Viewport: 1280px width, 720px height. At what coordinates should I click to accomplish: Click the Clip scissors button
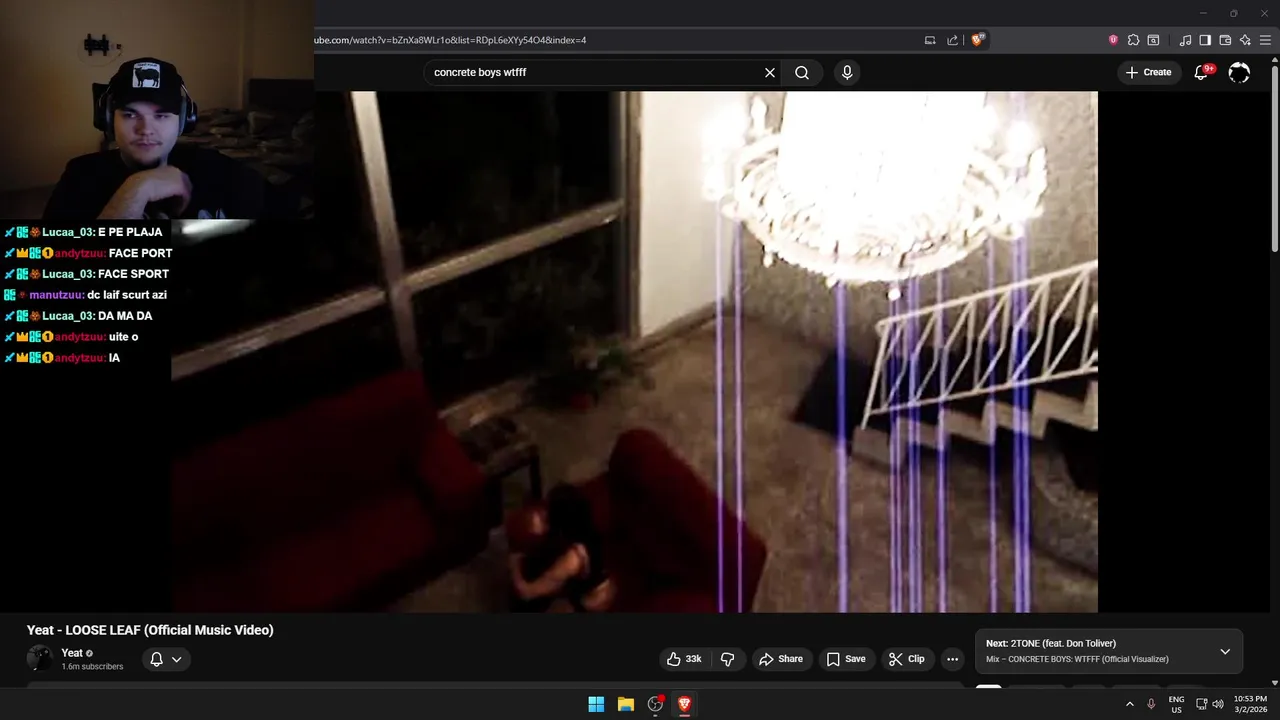pyautogui.click(x=907, y=659)
